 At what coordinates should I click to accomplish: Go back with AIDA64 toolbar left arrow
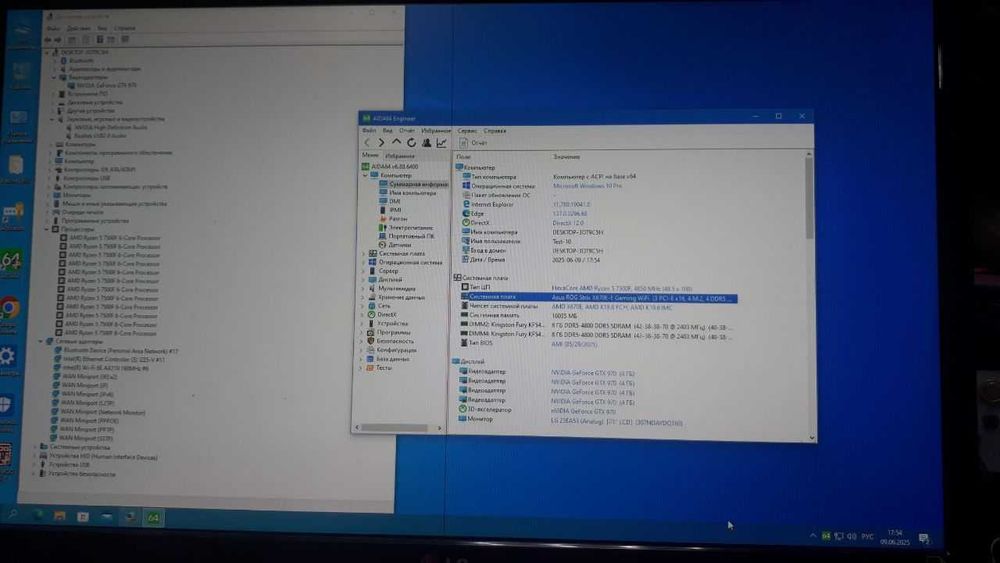367,143
